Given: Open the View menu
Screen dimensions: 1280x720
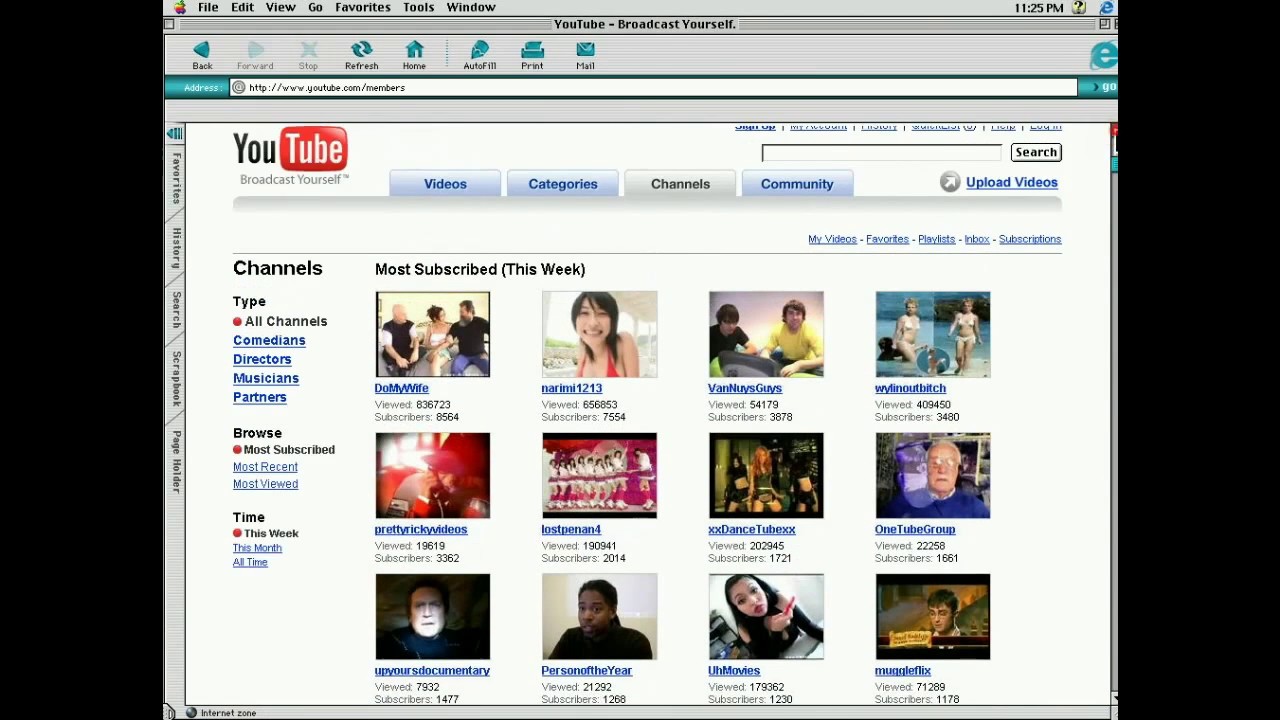Looking at the screenshot, I should coord(280,7).
